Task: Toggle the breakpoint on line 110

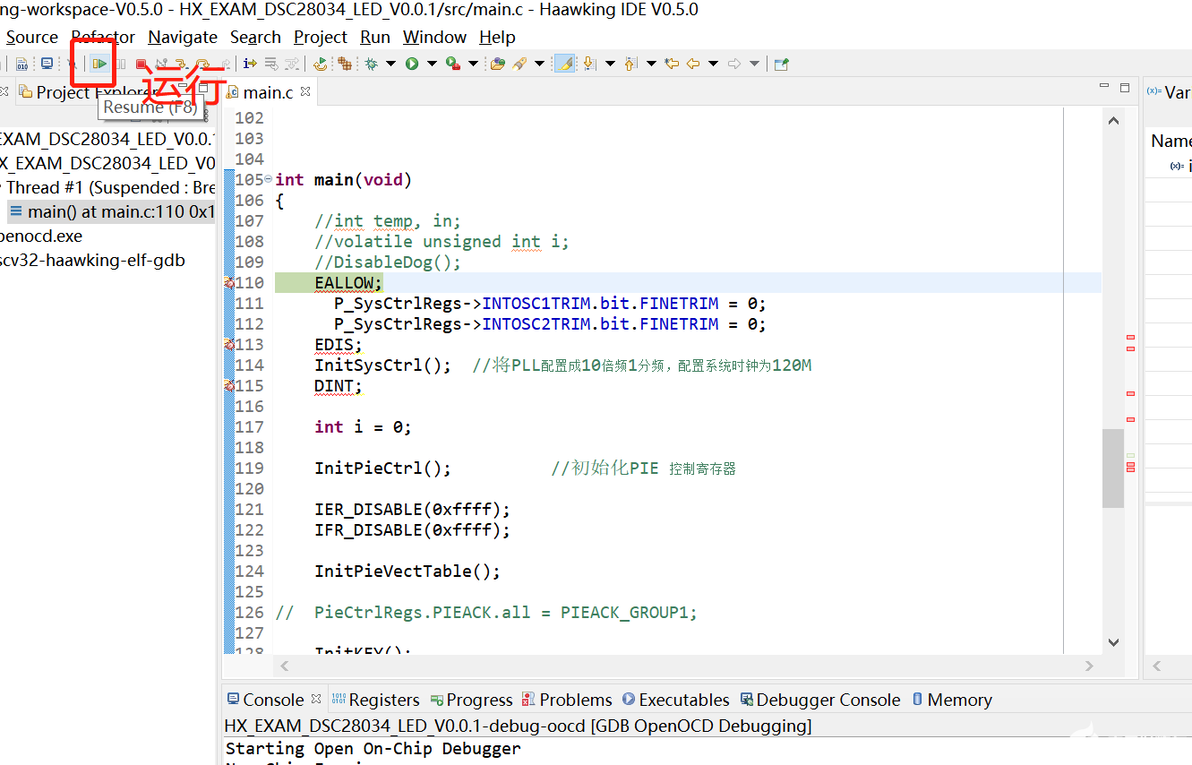Action: tap(229, 283)
